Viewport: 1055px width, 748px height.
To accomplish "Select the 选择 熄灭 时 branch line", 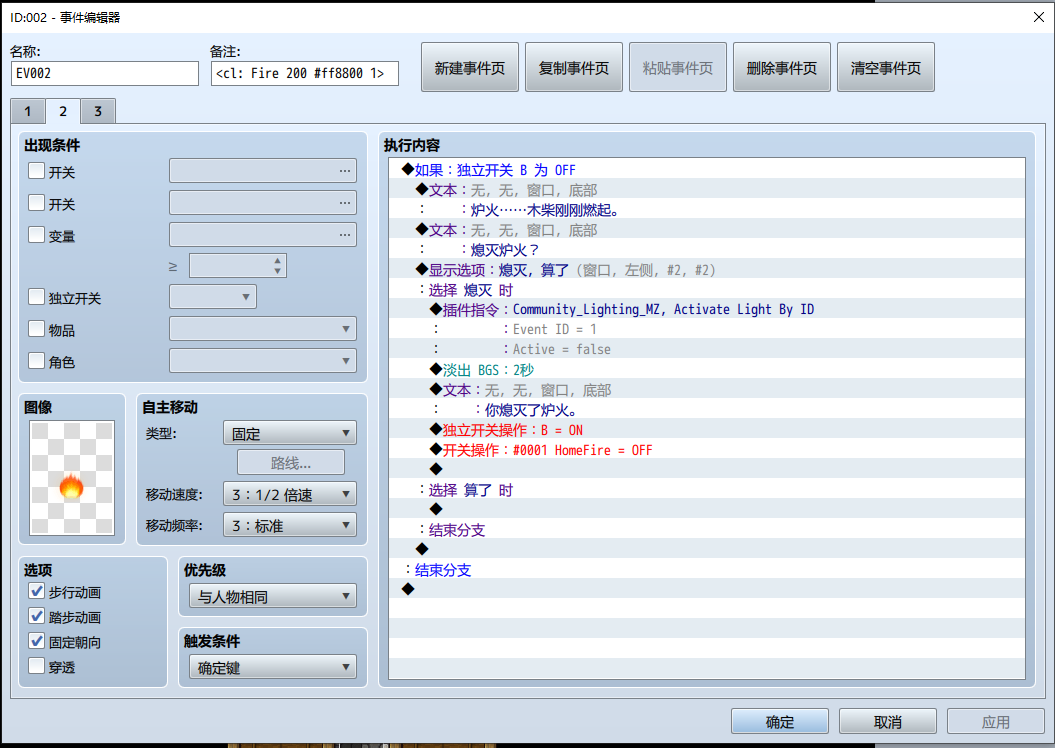I will [x=706, y=290].
